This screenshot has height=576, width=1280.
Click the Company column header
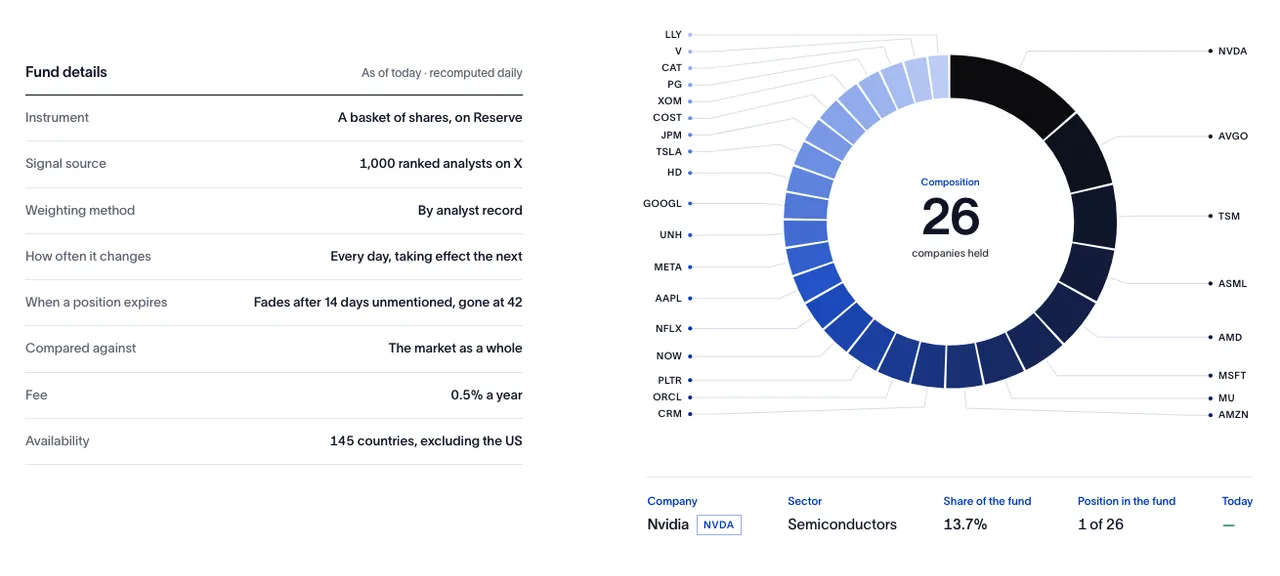(672, 501)
